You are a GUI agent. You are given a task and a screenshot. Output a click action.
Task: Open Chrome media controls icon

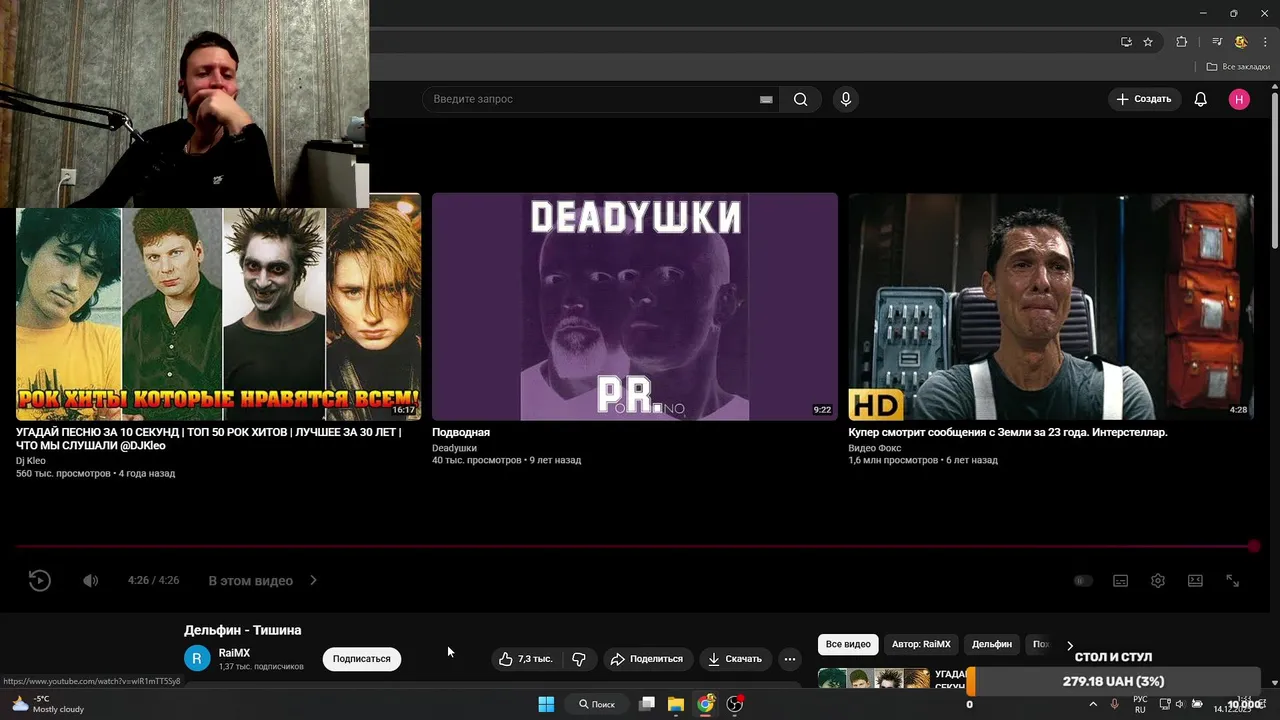[x=1217, y=42]
